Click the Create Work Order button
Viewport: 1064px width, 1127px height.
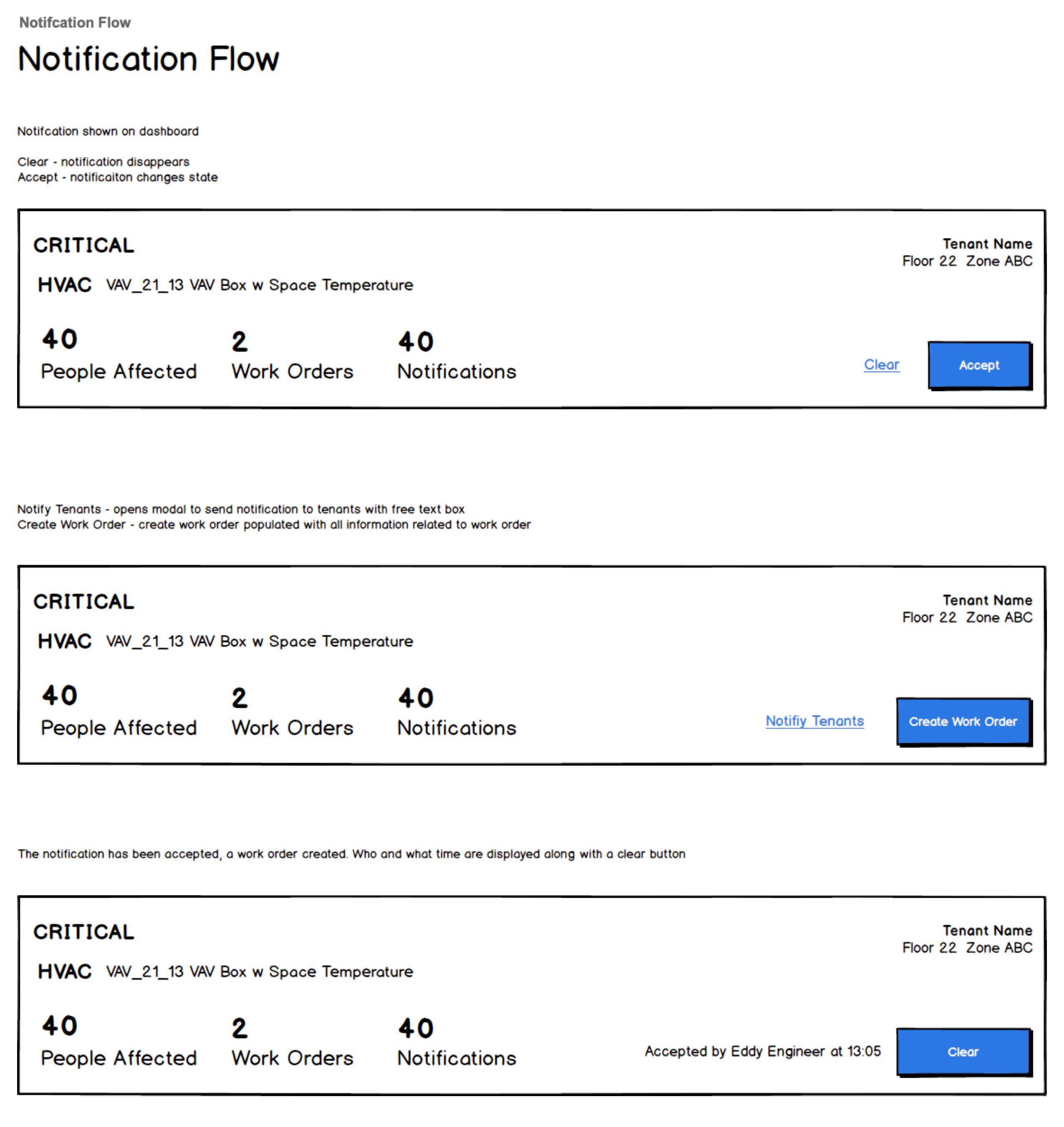tap(963, 721)
